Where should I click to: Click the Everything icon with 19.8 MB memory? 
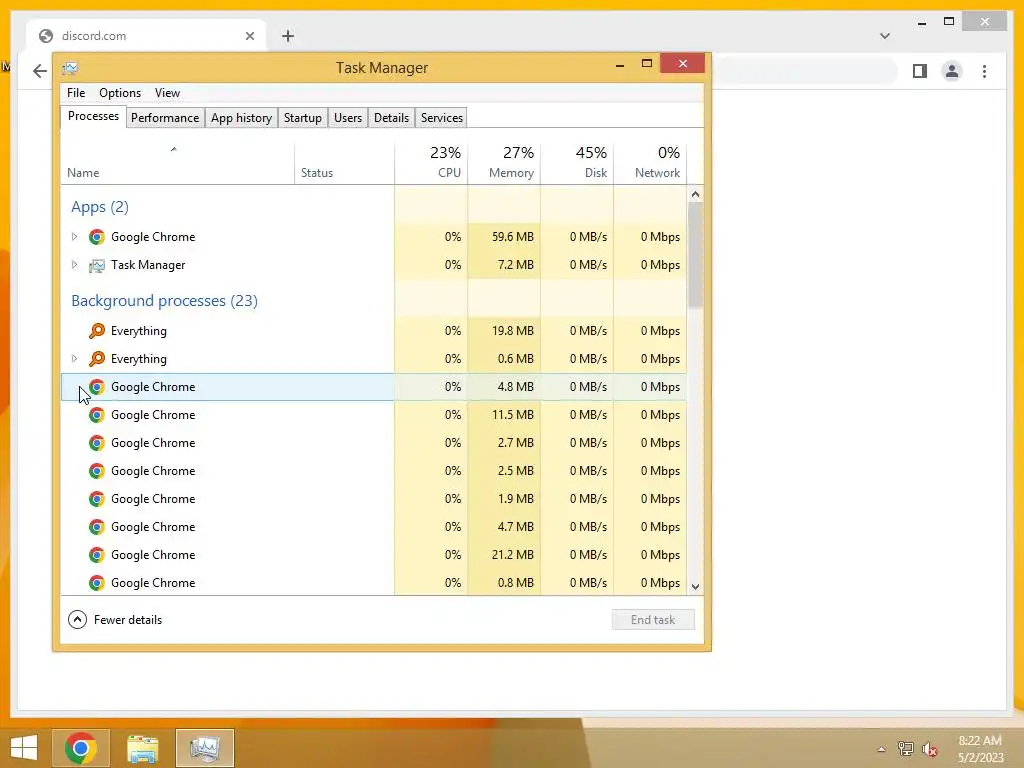click(x=97, y=331)
